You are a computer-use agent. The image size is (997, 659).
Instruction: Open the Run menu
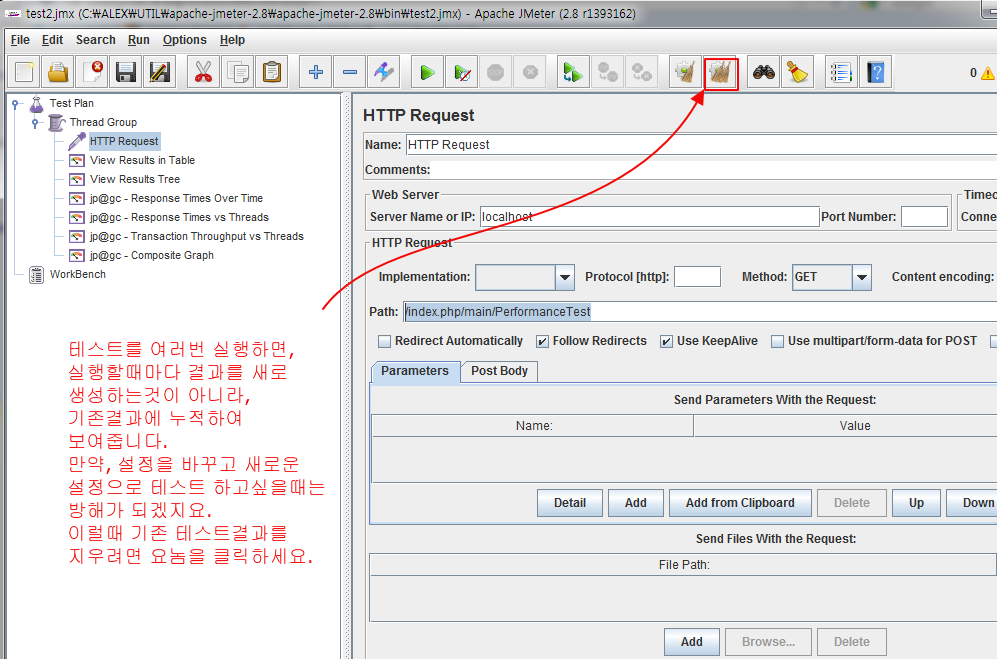139,40
